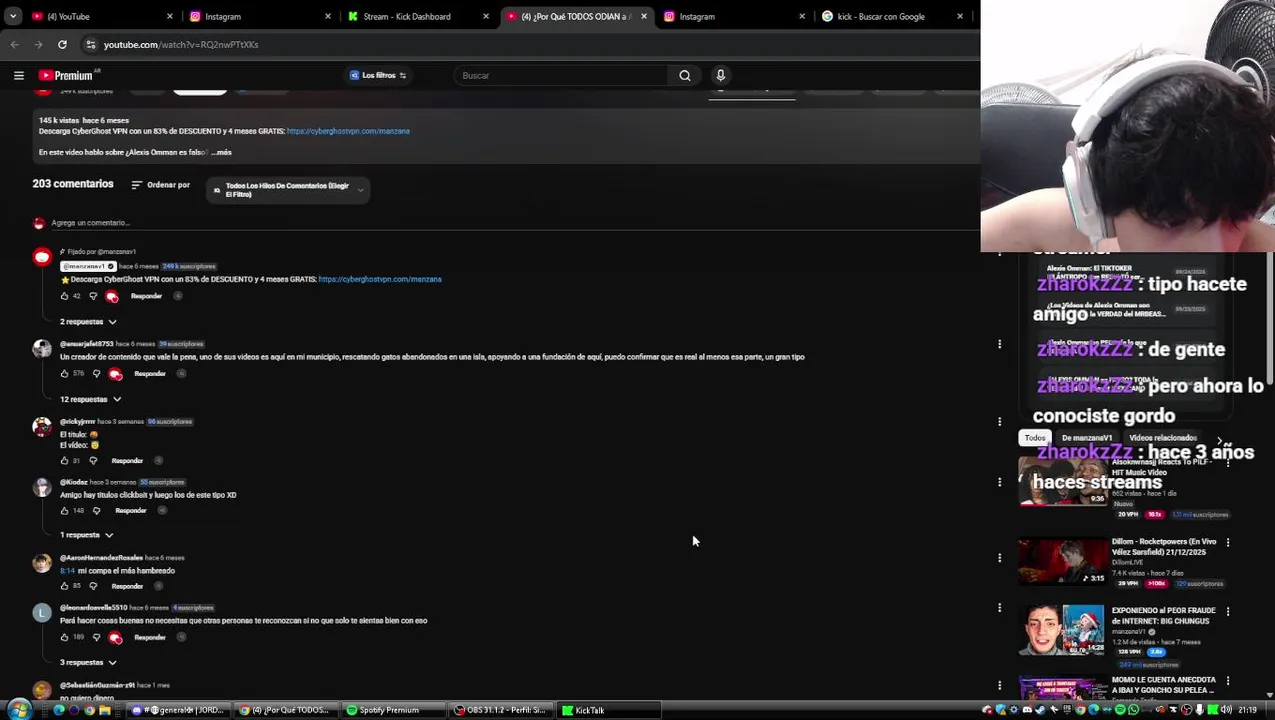
Task: Reply to the rickyjrrrr comment
Action: [127, 461]
